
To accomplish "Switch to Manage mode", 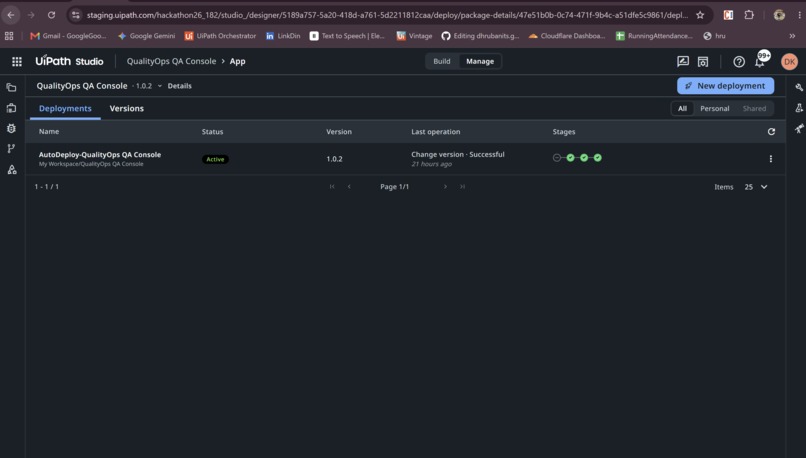I will pyautogui.click(x=480, y=61).
